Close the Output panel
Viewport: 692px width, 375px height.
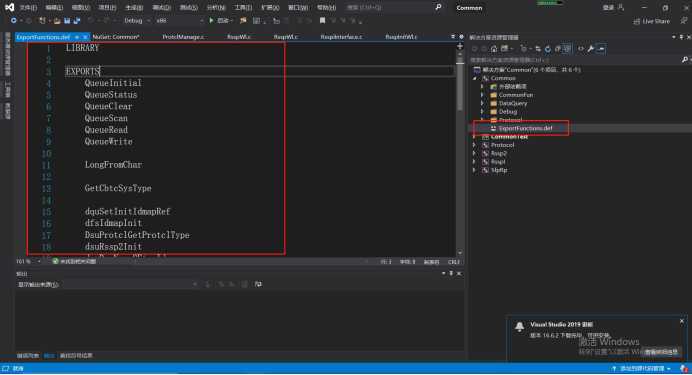(459, 274)
